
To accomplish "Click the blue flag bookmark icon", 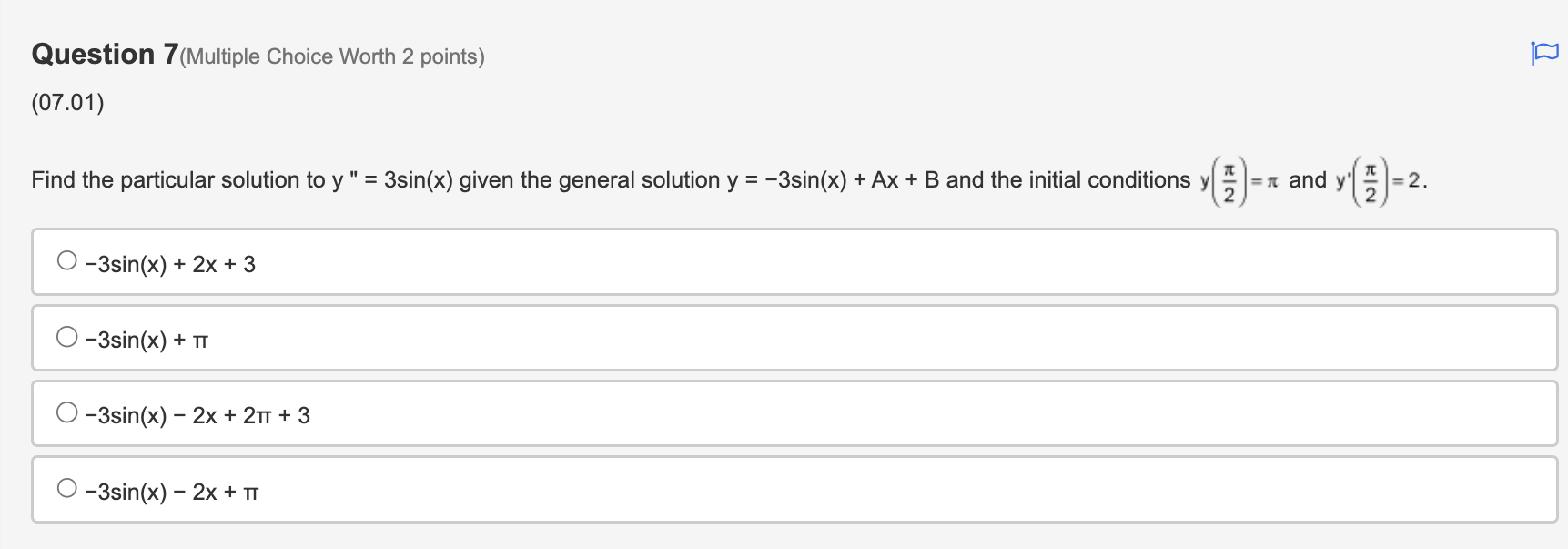I will point(1544,54).
